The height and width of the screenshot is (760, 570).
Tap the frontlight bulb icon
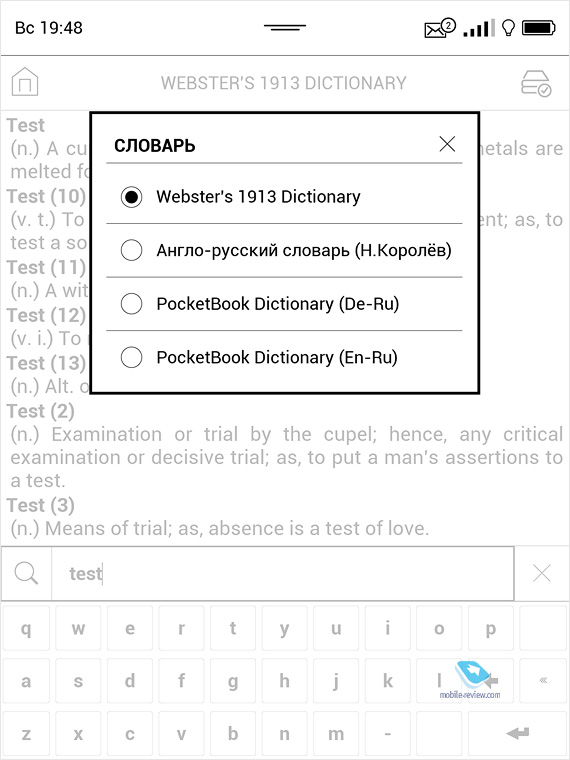pyautogui.click(x=508, y=28)
